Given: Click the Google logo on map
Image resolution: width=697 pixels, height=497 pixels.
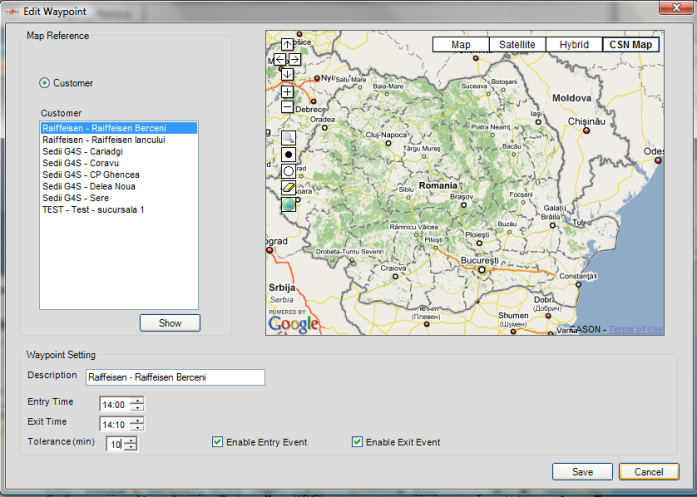Looking at the screenshot, I should (x=293, y=324).
